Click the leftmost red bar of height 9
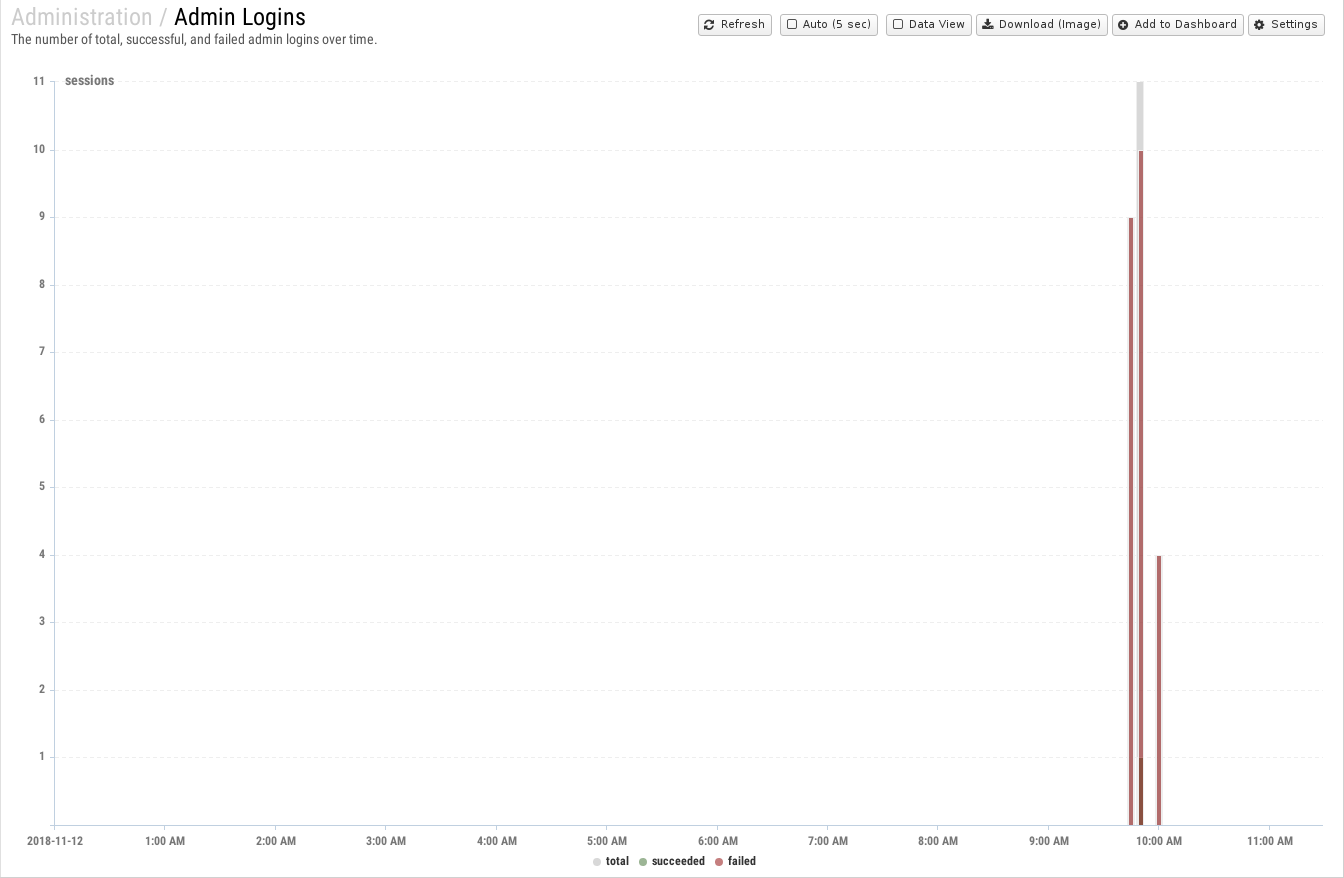The width and height of the screenshot is (1344, 878). [1131, 520]
